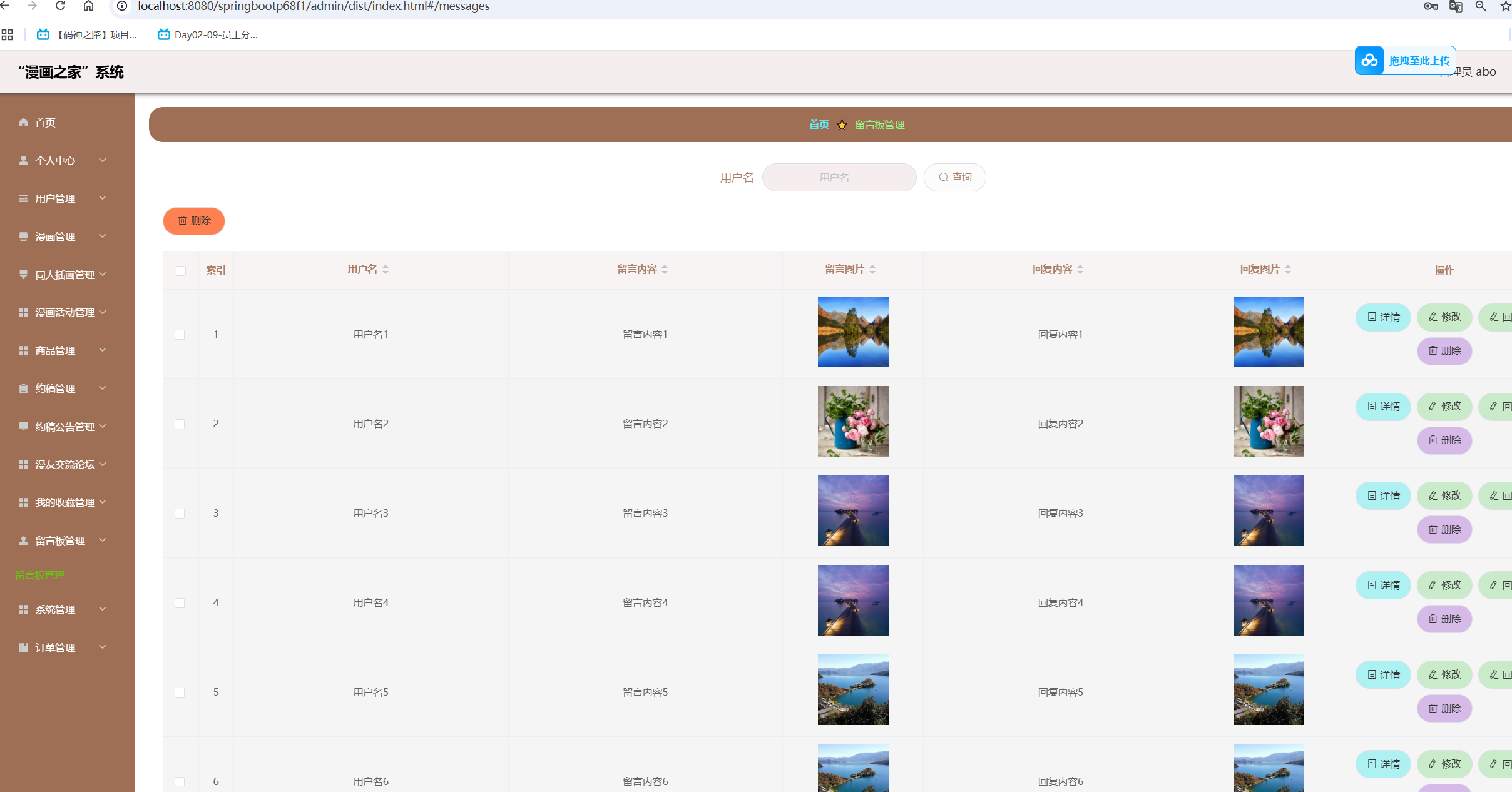Open the 订单管理 sidebar menu
The image size is (1512, 792).
point(67,647)
